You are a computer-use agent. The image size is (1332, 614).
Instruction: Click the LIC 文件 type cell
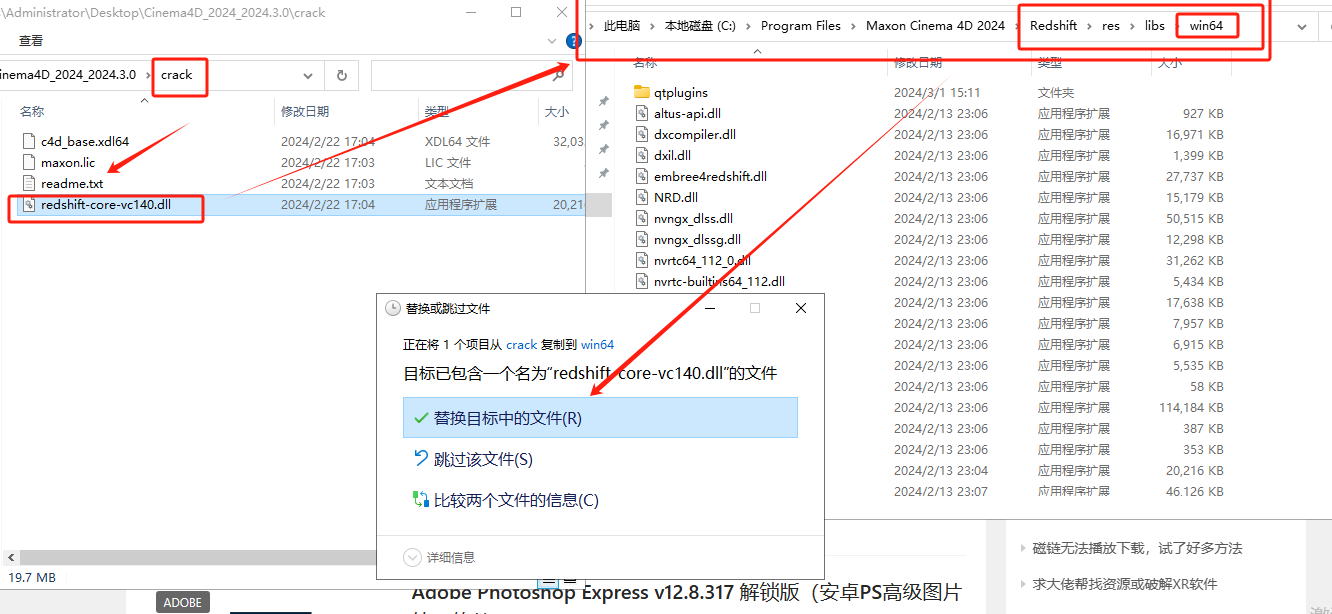(x=447, y=163)
